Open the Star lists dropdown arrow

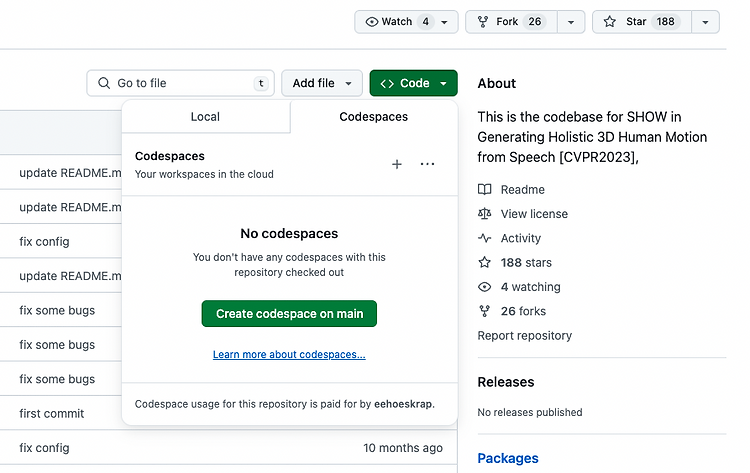pos(706,22)
